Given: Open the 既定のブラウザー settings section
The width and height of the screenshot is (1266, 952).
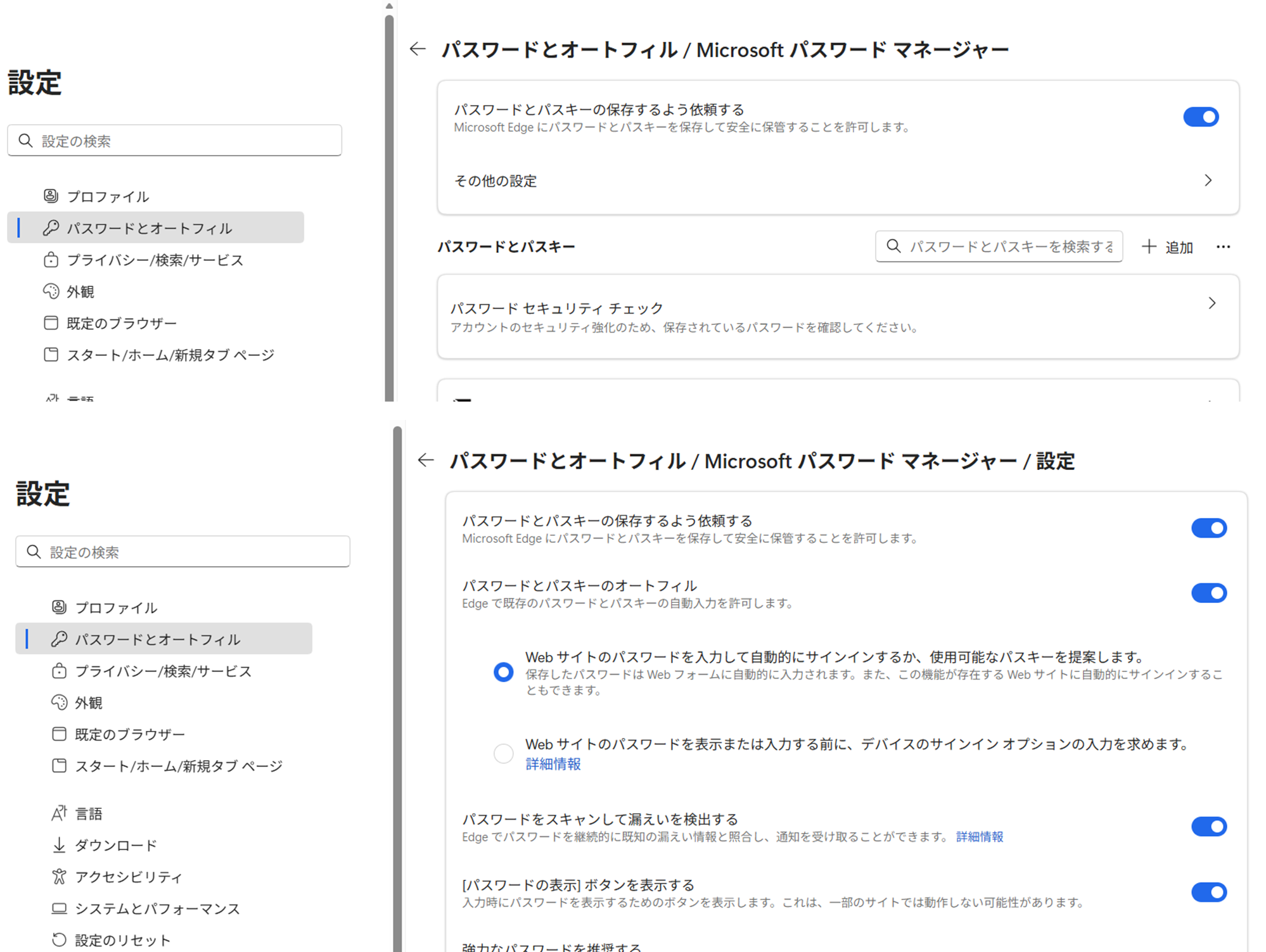Looking at the screenshot, I should (x=59, y=734).
